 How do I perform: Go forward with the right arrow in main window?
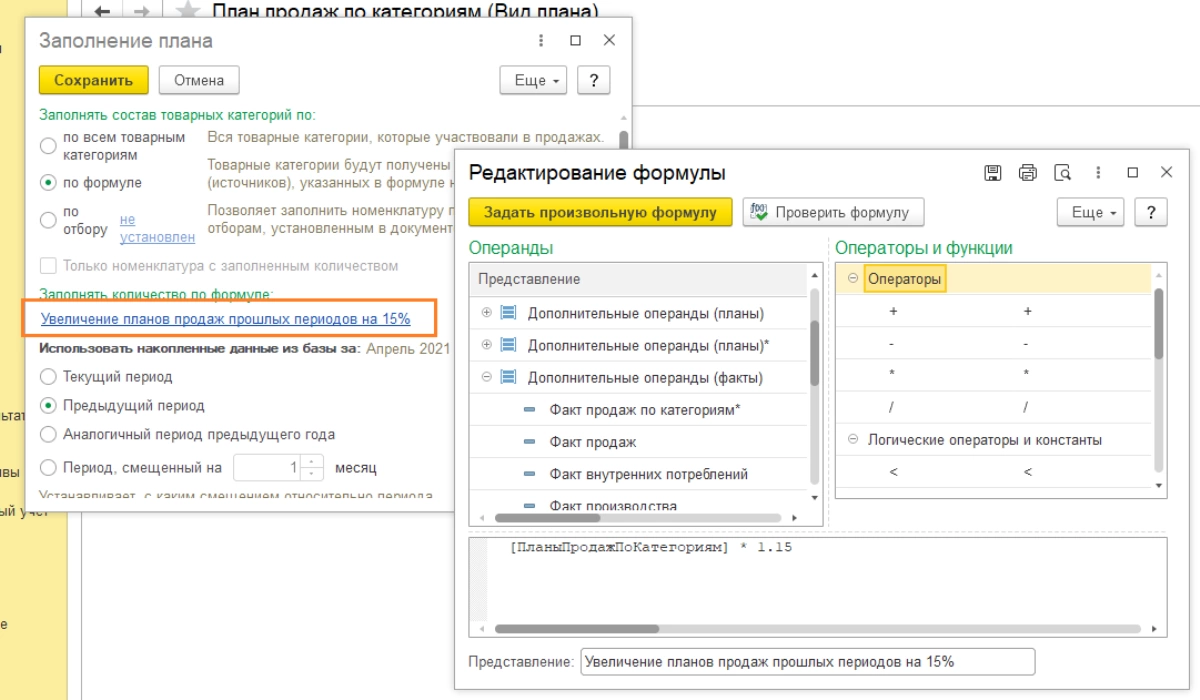(x=142, y=12)
